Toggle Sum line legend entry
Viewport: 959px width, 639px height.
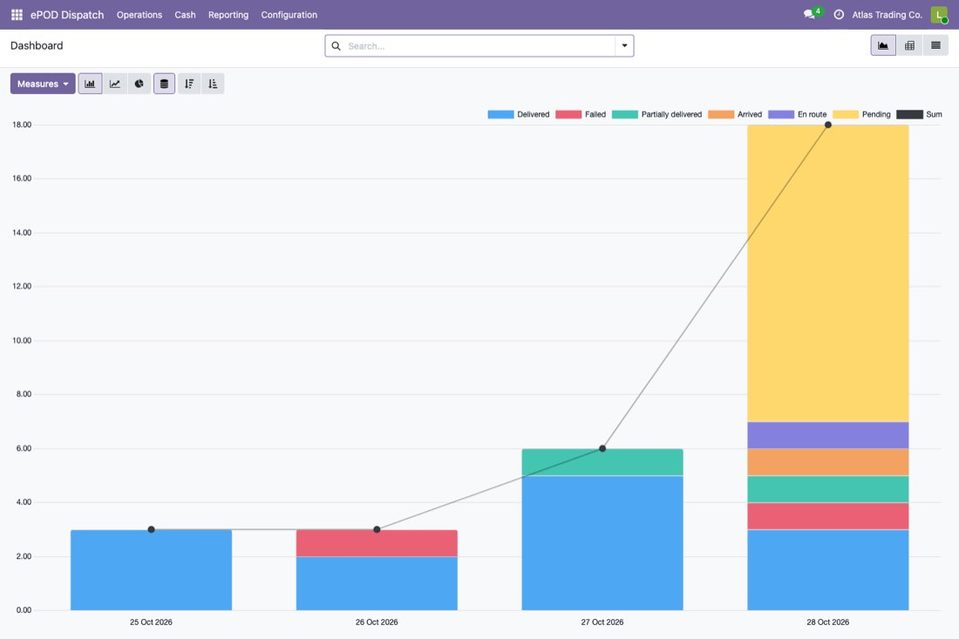point(919,114)
